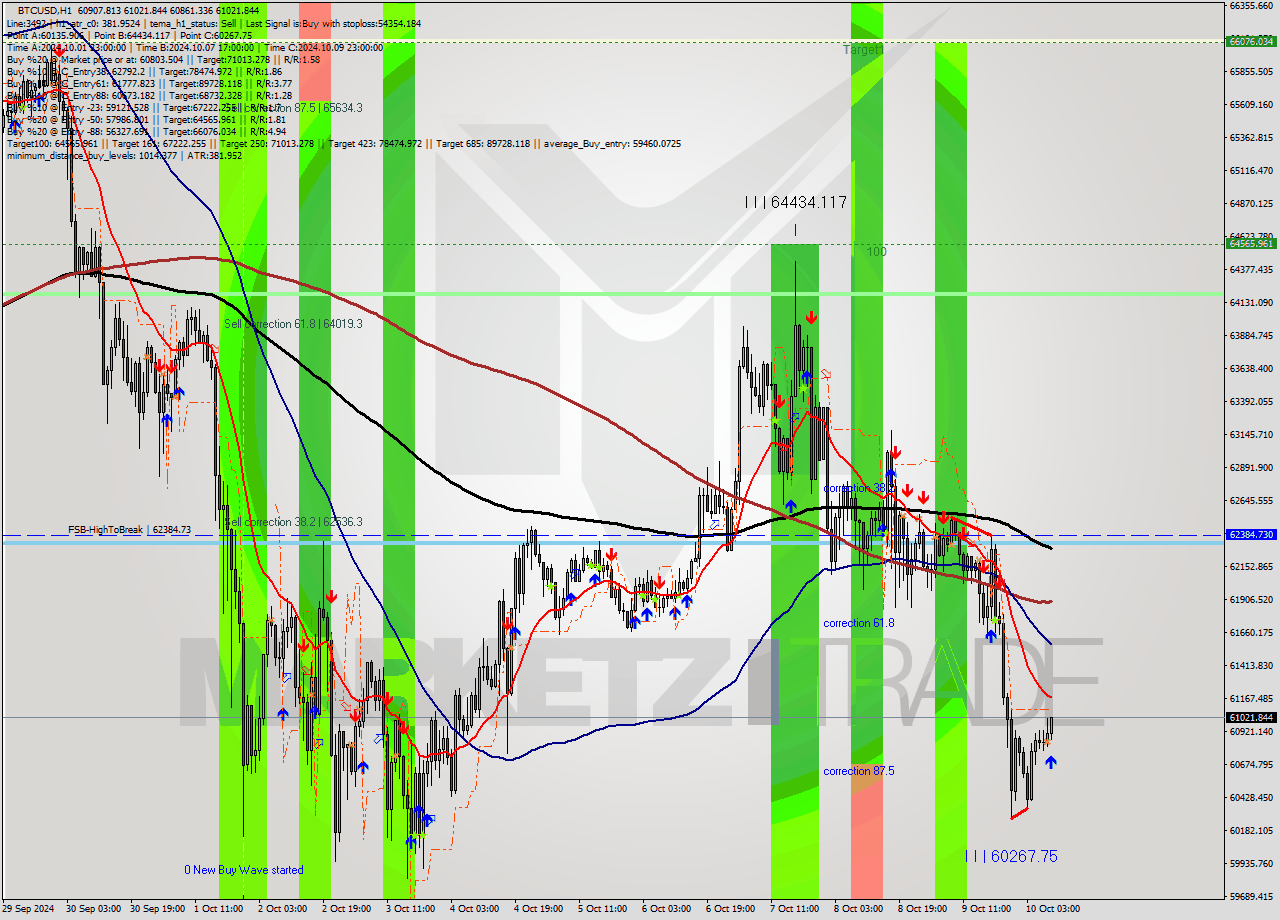Image resolution: width=1280 pixels, height=920 pixels.
Task: Click the 61413.830 price axis label
Action: [1252, 666]
